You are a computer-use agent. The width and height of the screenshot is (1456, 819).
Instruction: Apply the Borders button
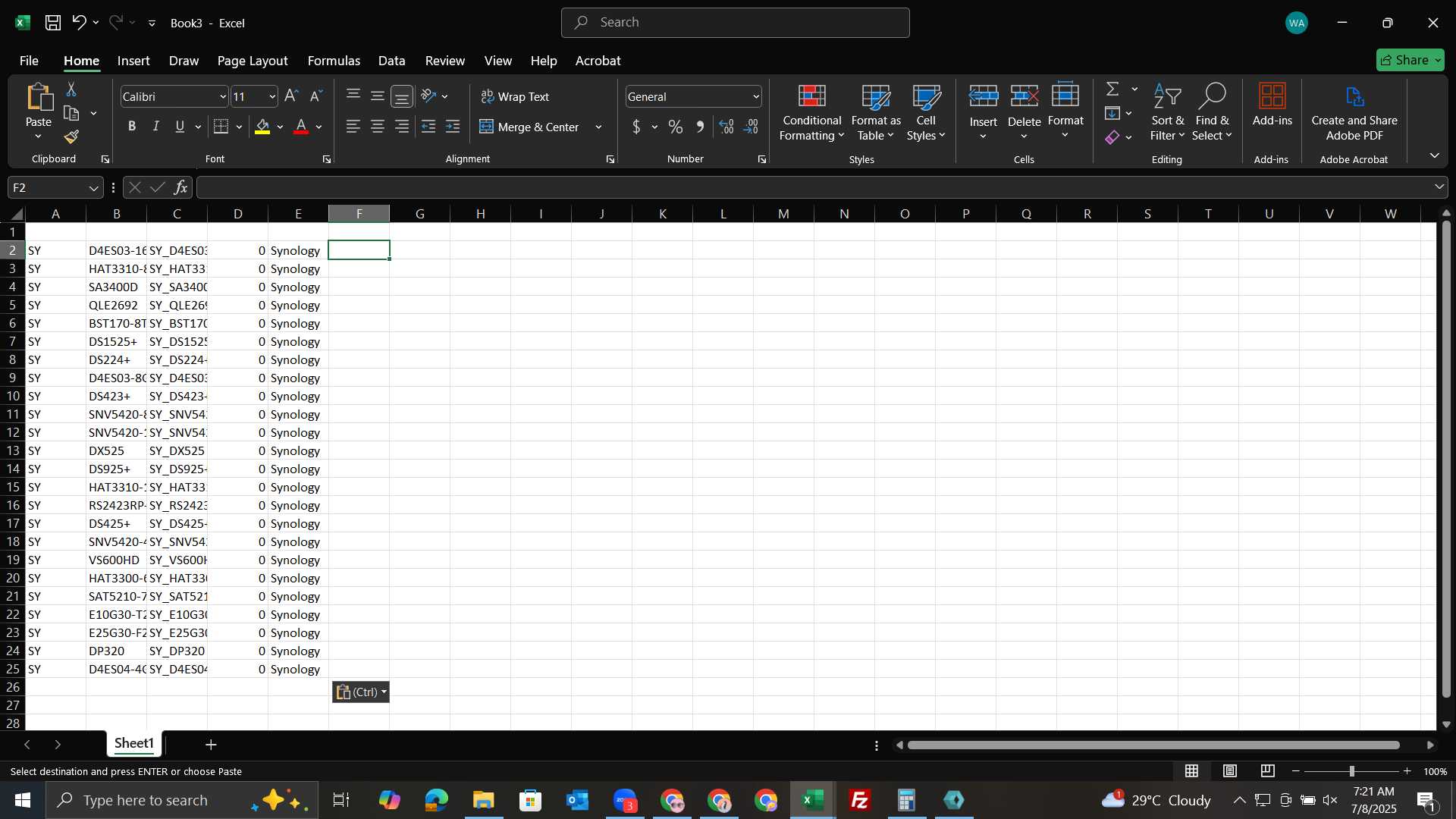(x=221, y=127)
